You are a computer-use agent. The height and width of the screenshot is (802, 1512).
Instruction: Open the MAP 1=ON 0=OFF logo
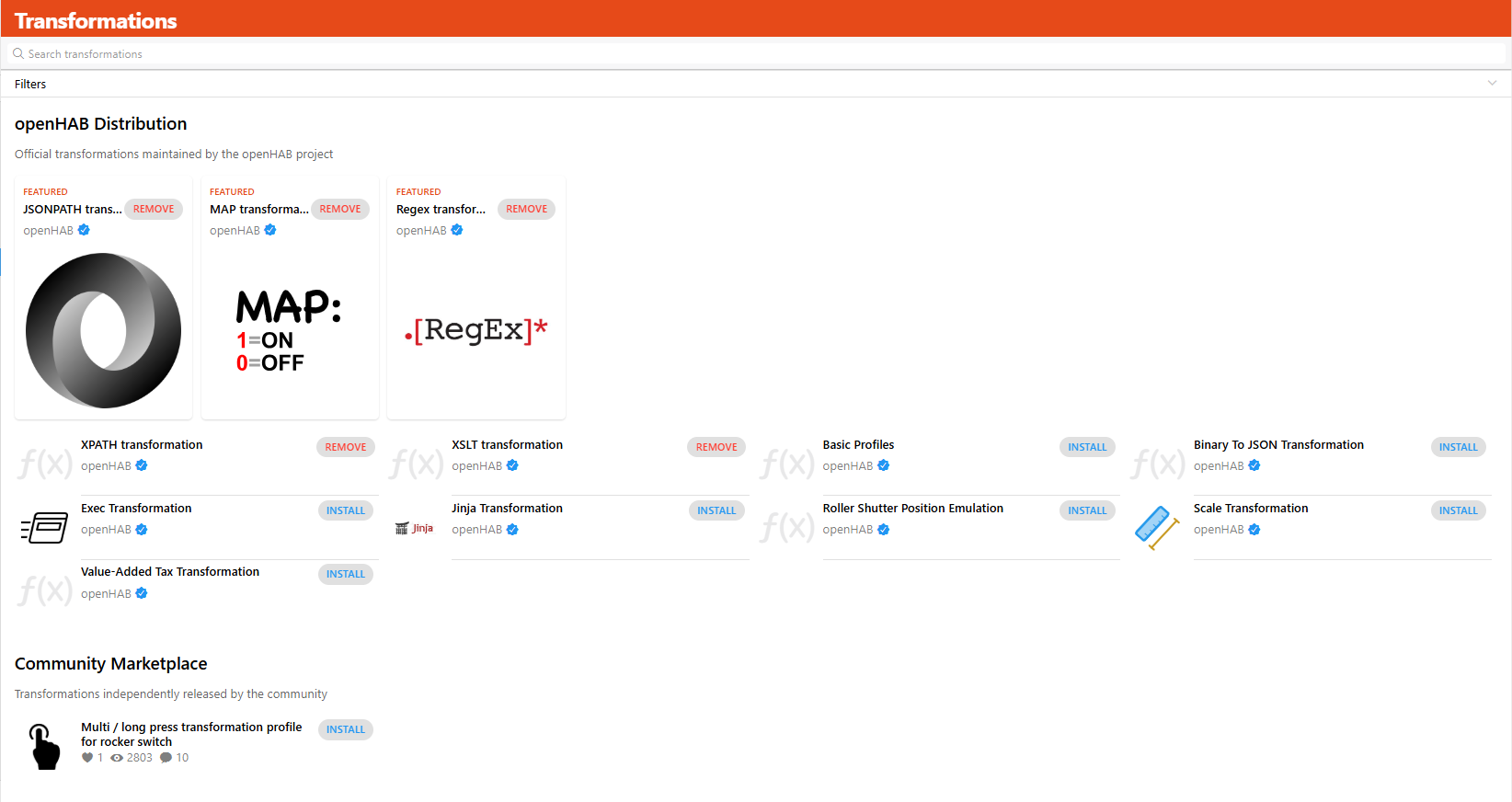click(x=289, y=331)
